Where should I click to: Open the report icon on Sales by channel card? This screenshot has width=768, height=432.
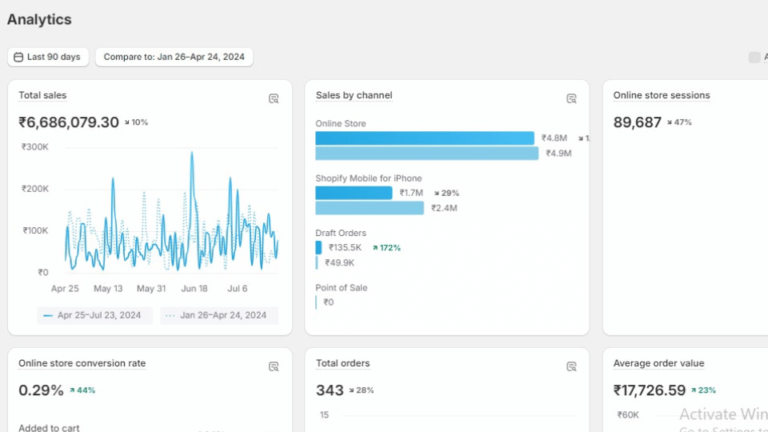[x=571, y=98]
